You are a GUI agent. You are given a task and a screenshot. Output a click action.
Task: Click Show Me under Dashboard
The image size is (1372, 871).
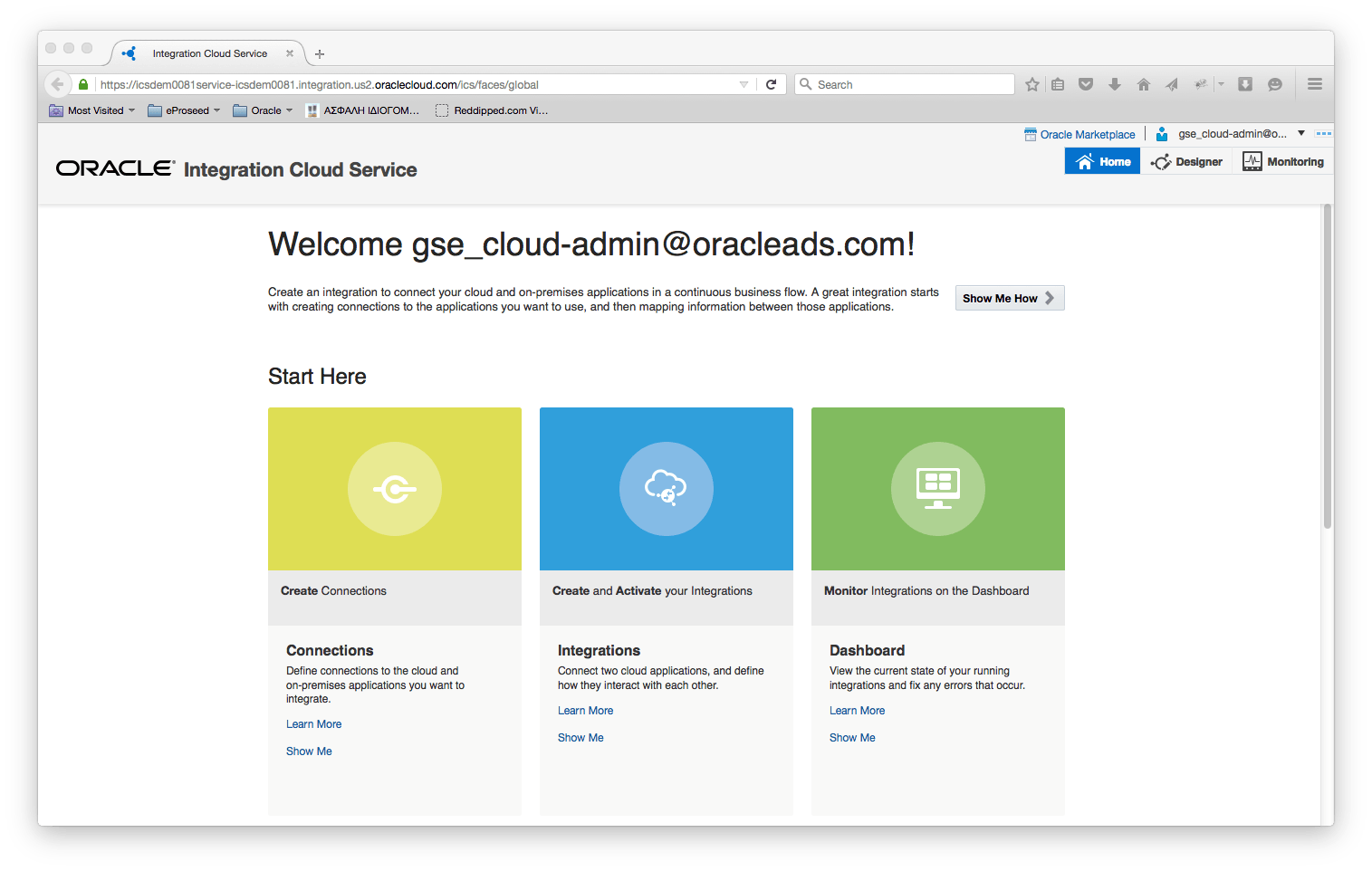[x=852, y=738]
